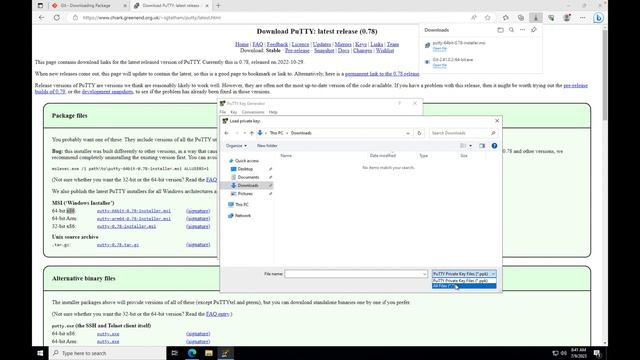The image size is (640, 360).
Task: Click taskbar search box
Action: 107,353
